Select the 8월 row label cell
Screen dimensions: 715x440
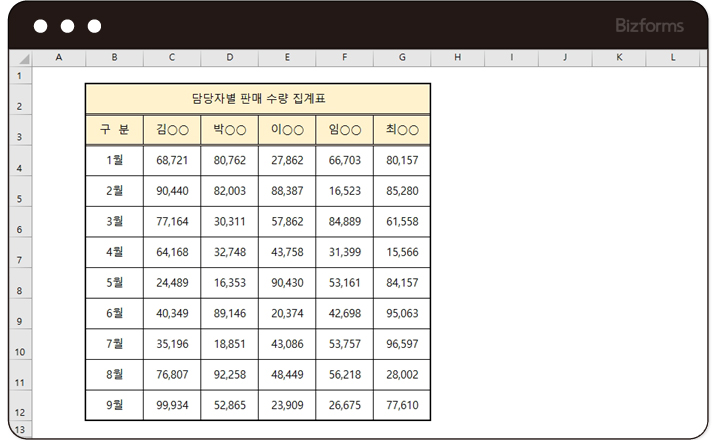114,374
